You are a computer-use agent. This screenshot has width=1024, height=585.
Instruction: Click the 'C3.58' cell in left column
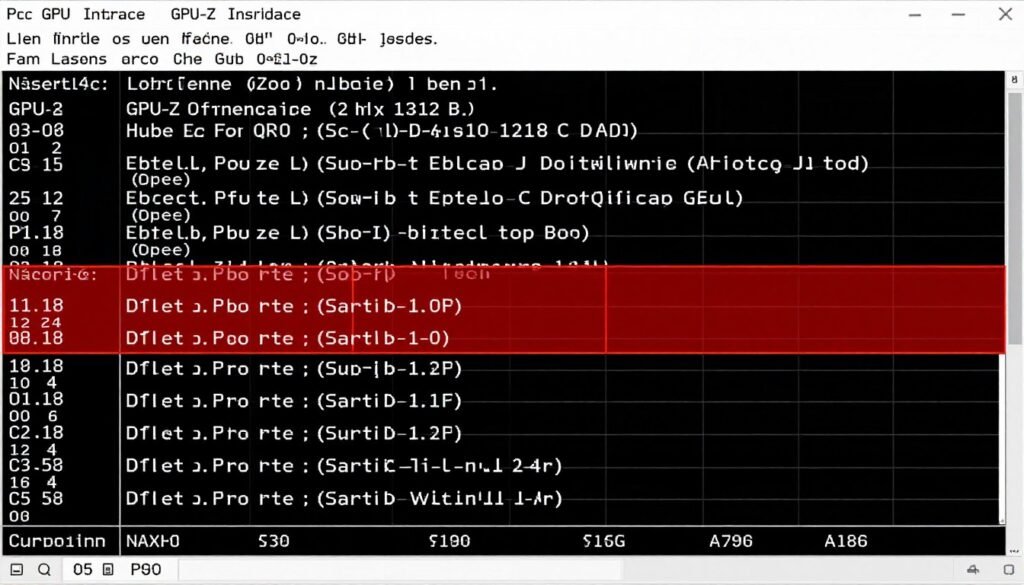(36, 466)
